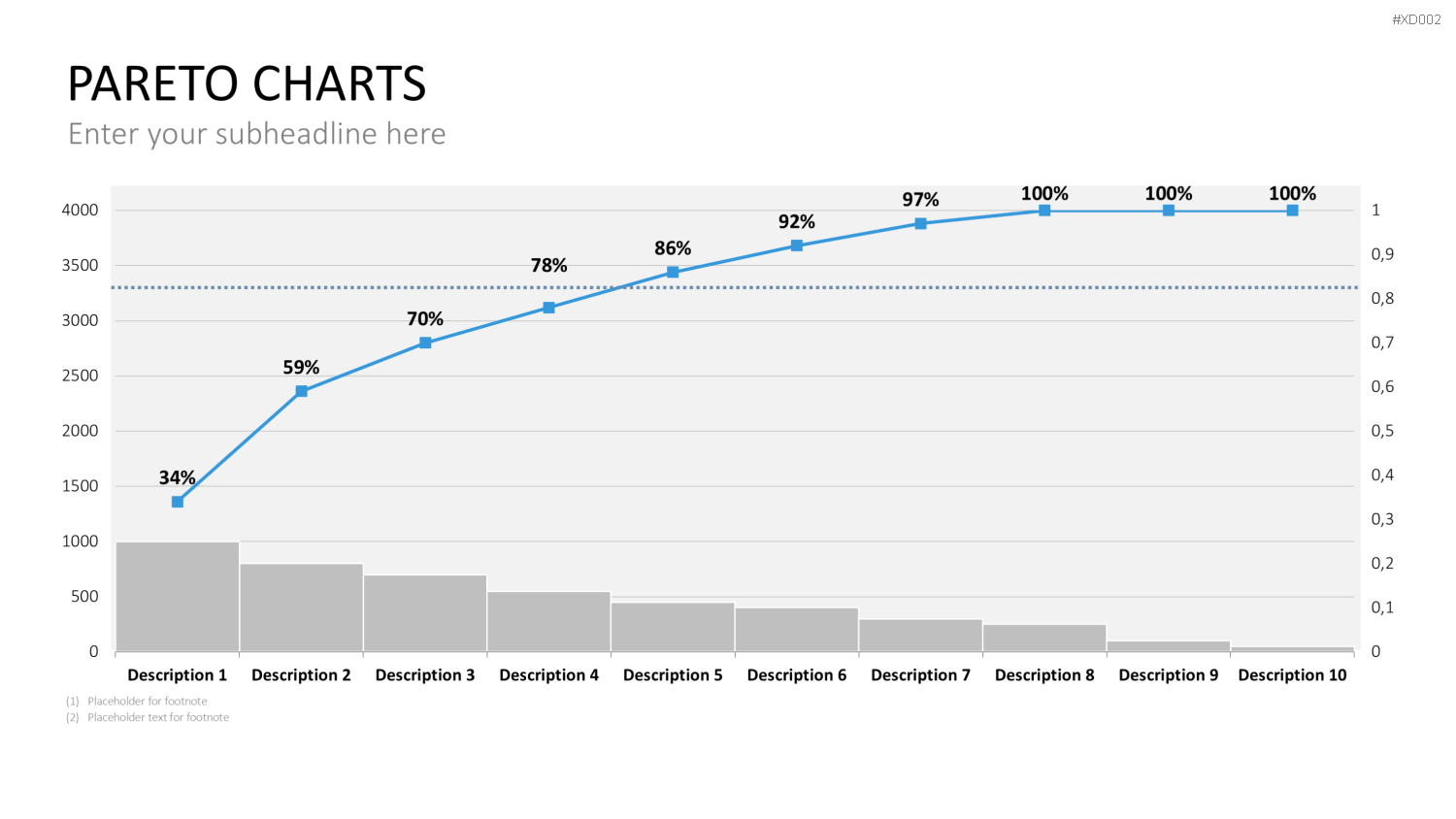Image resolution: width=1456 pixels, height=819 pixels.
Task: Select the Description 5 bar
Action: click(x=673, y=627)
